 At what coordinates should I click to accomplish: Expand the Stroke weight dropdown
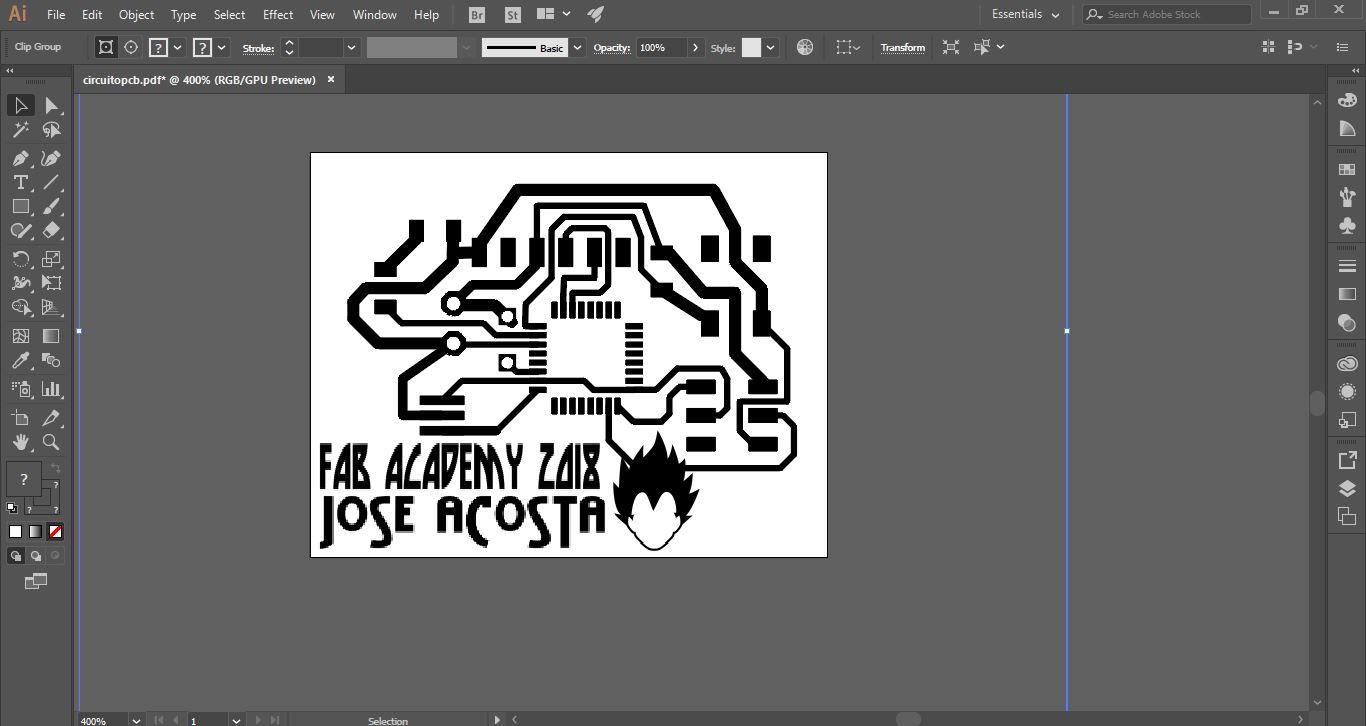[x=351, y=48]
